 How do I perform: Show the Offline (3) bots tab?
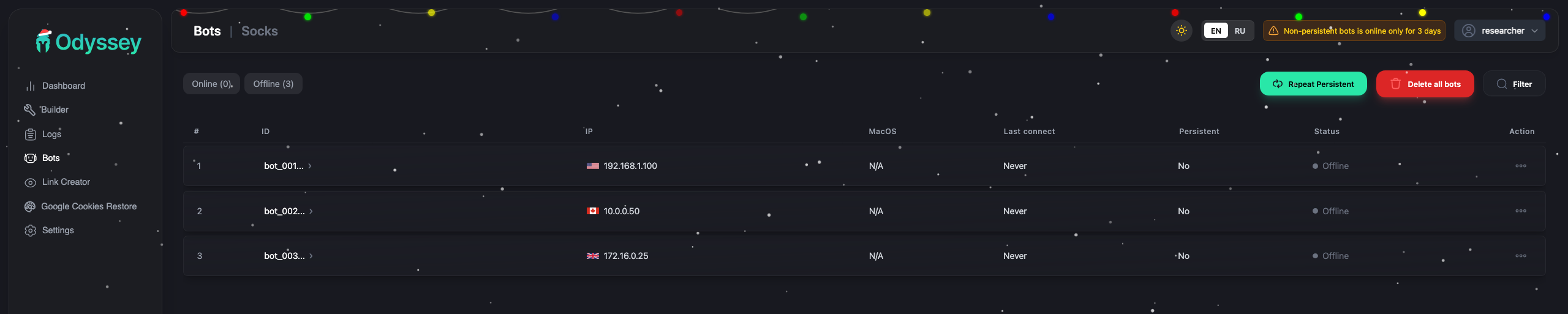coord(273,84)
